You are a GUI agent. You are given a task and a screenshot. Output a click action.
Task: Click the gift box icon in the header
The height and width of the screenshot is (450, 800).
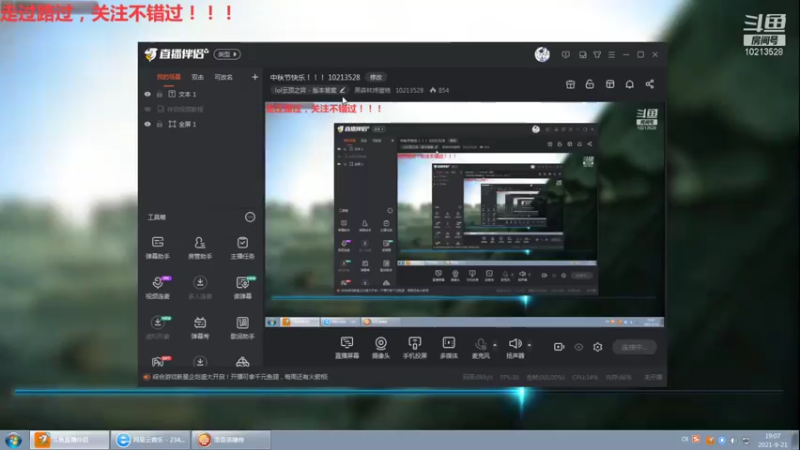[x=570, y=84]
